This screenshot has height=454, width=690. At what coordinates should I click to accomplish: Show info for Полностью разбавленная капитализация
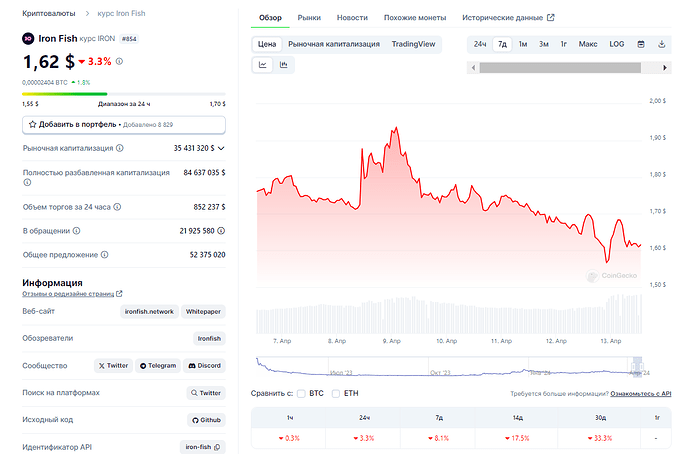pos(27,182)
